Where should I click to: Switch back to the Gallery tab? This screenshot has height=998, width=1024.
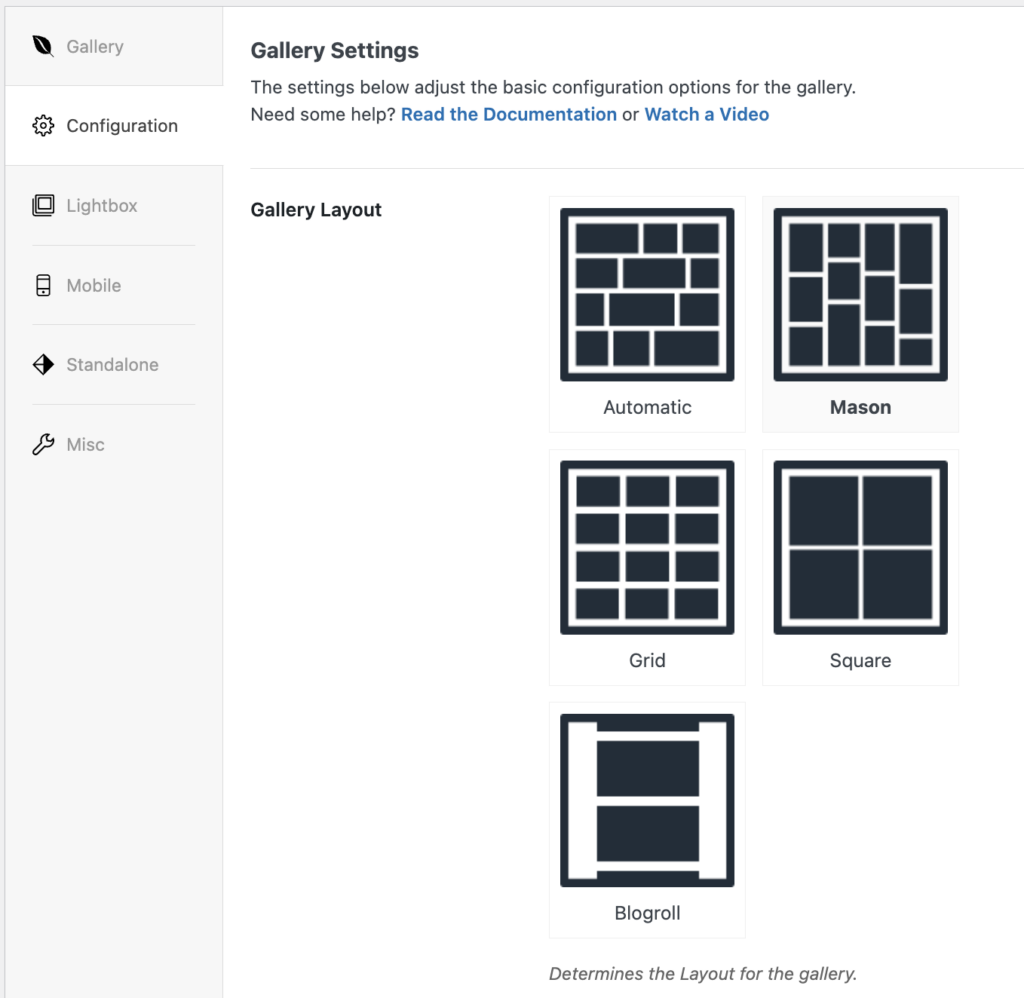point(94,46)
